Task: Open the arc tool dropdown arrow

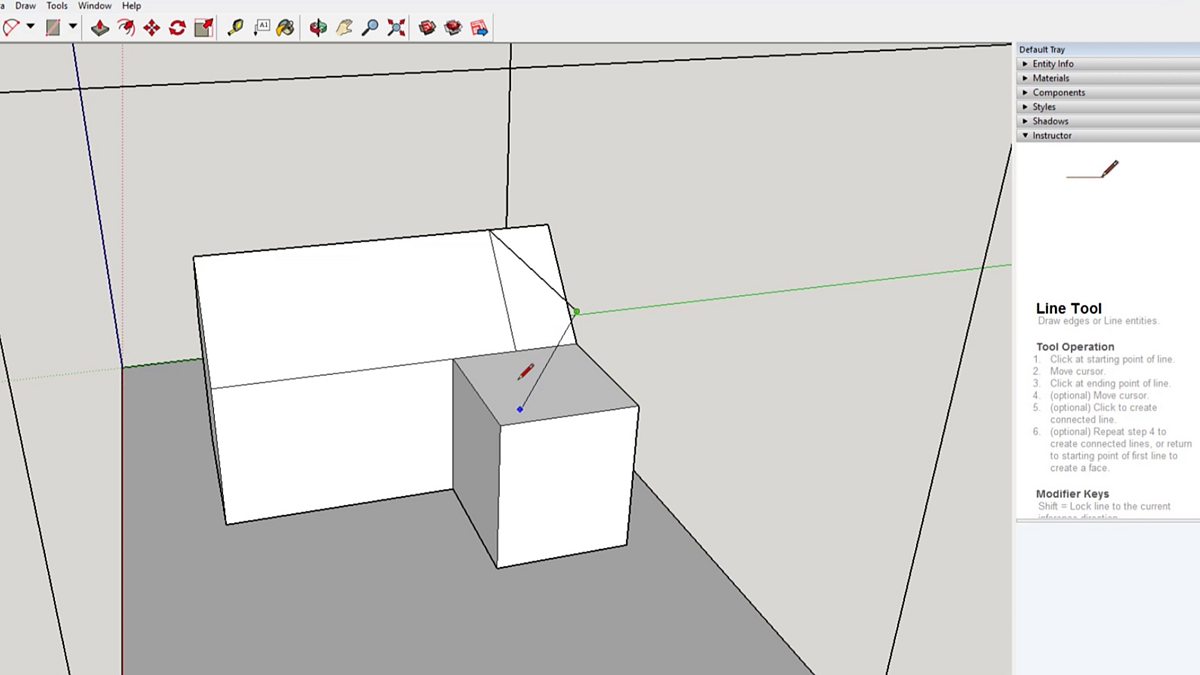Action: 31,28
